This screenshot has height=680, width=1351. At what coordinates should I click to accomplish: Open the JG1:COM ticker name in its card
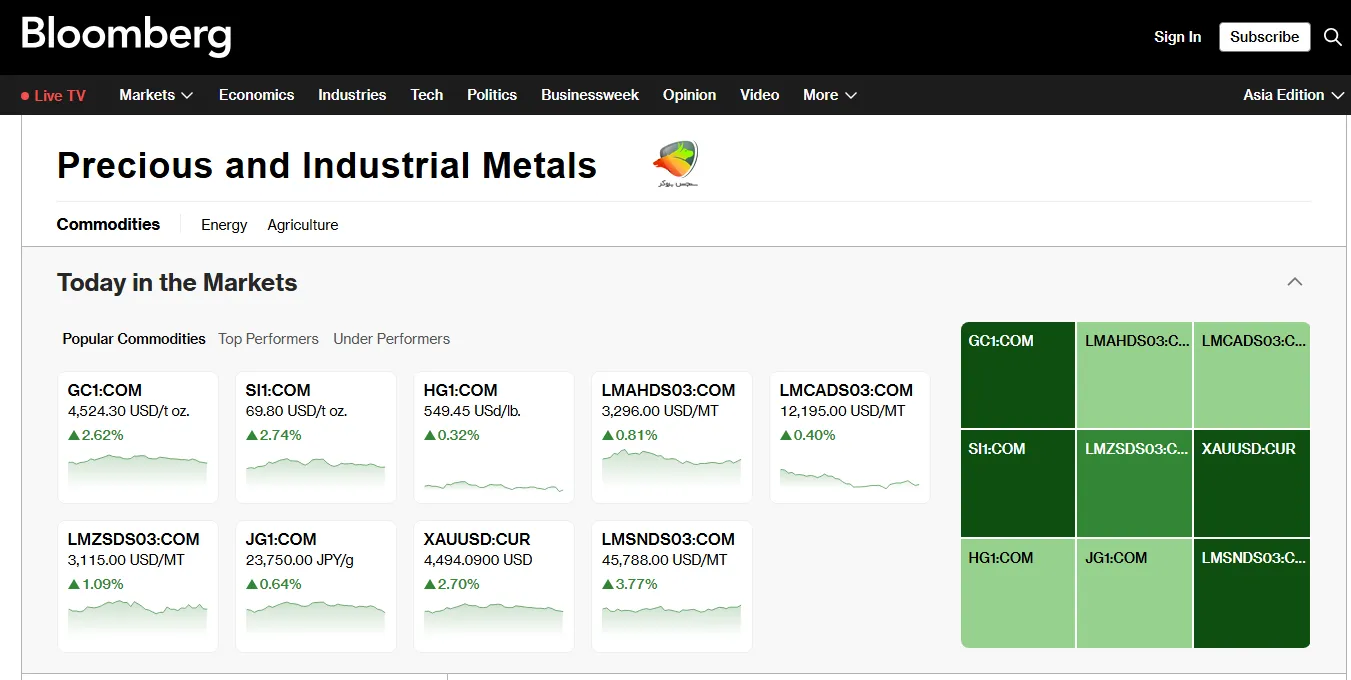pyautogui.click(x=281, y=539)
